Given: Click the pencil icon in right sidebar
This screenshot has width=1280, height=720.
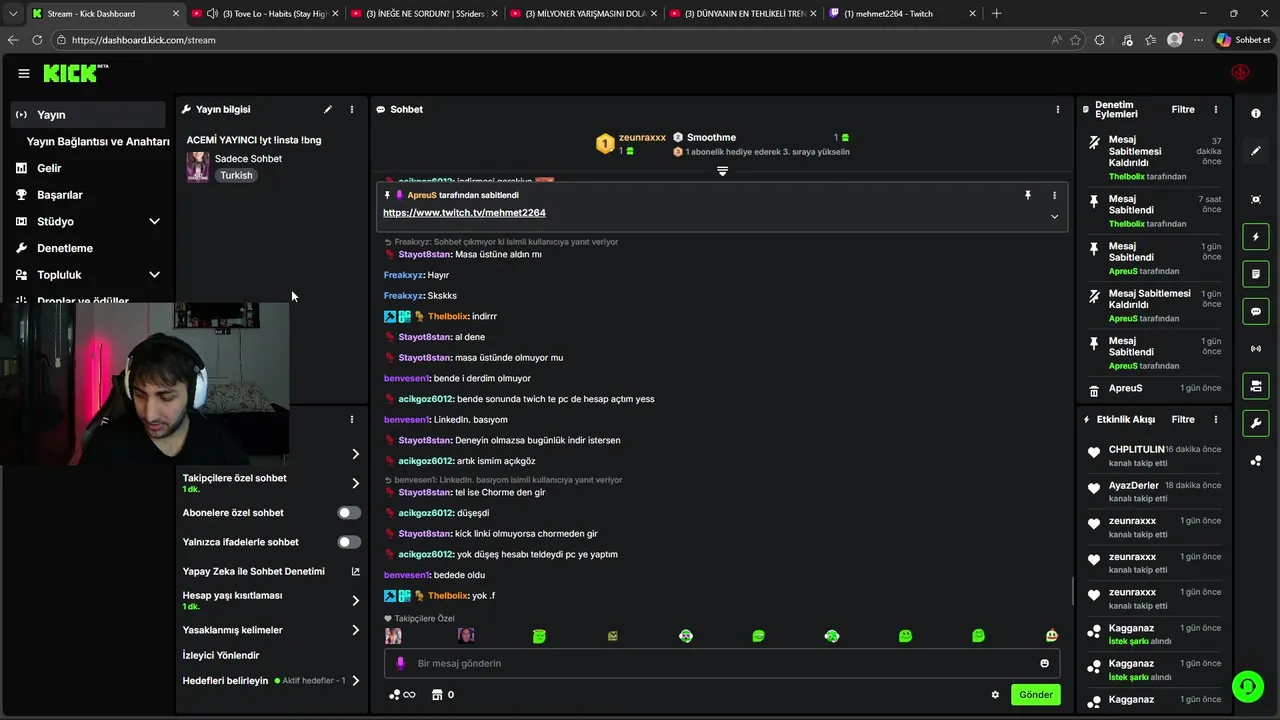Looking at the screenshot, I should pyautogui.click(x=1256, y=151).
